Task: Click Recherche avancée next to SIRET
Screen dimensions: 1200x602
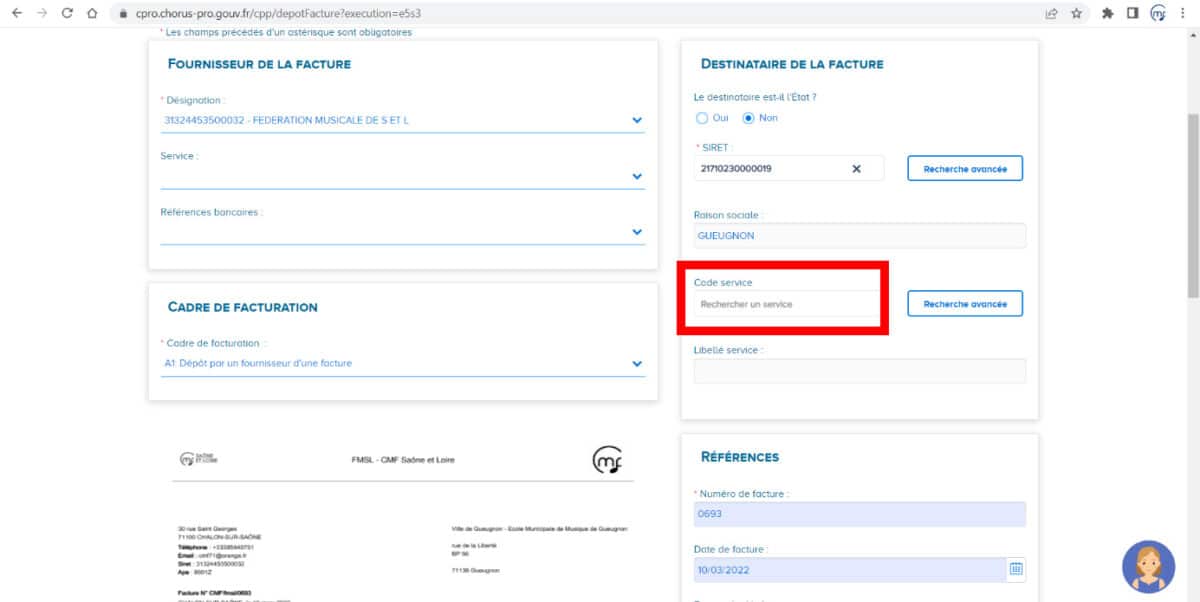Action: [x=964, y=168]
